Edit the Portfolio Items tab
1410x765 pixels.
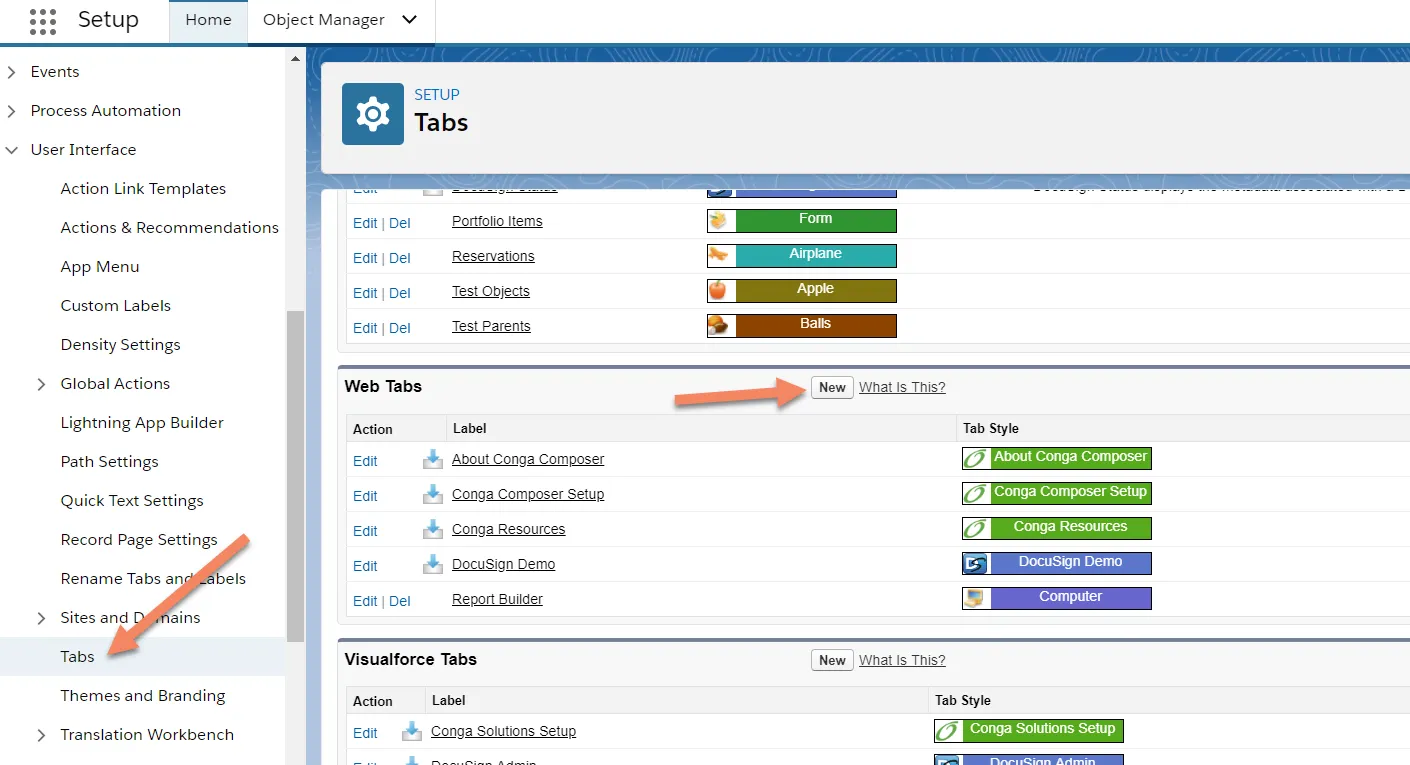(x=365, y=223)
